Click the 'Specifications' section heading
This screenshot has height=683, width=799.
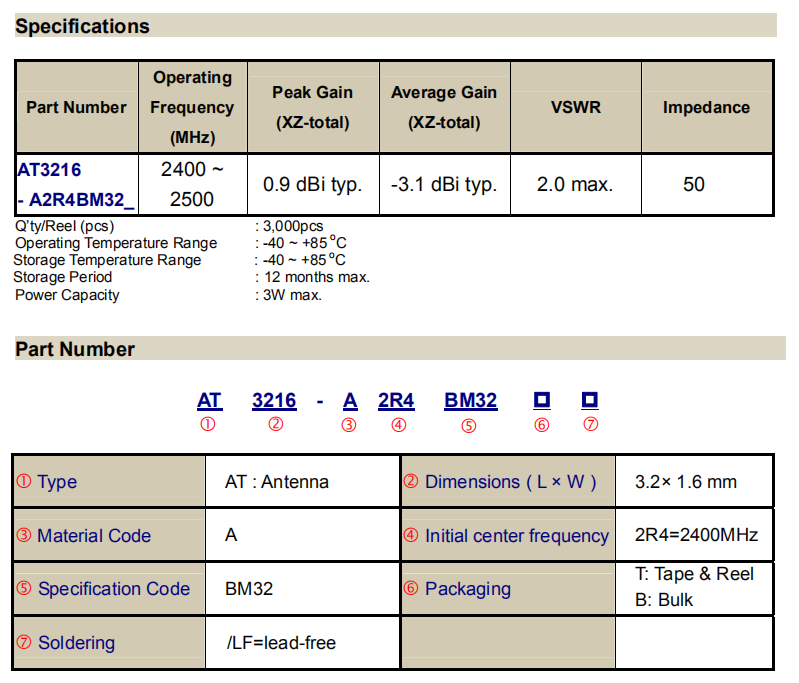tap(83, 26)
